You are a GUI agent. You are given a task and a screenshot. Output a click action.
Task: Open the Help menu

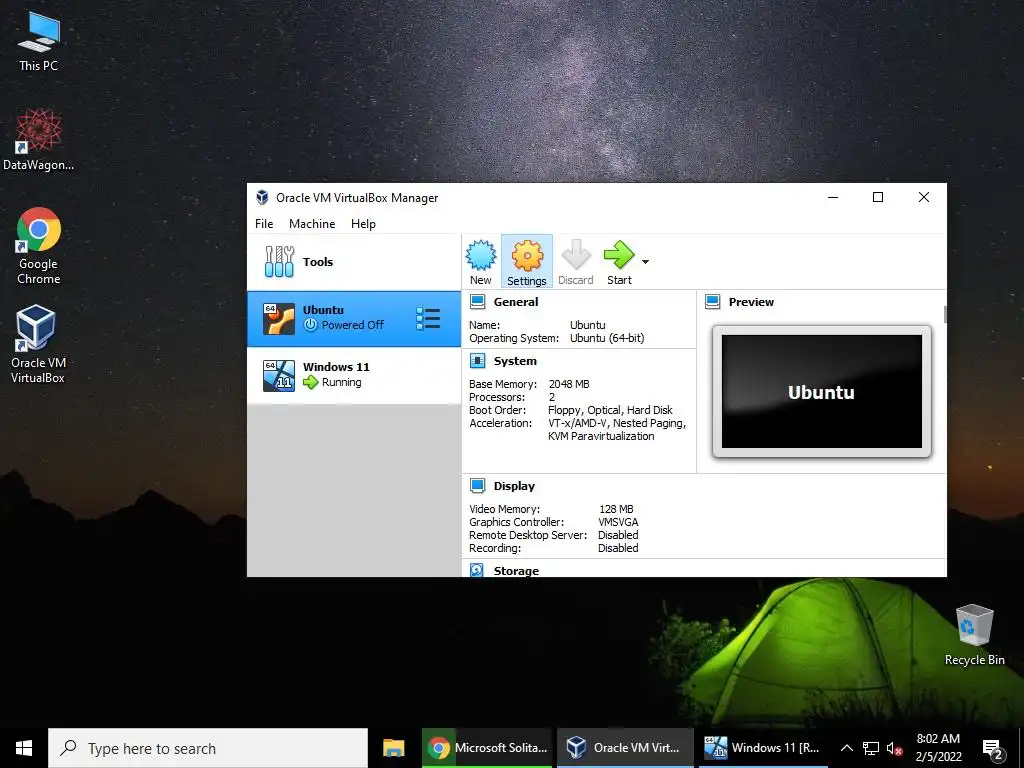point(363,224)
